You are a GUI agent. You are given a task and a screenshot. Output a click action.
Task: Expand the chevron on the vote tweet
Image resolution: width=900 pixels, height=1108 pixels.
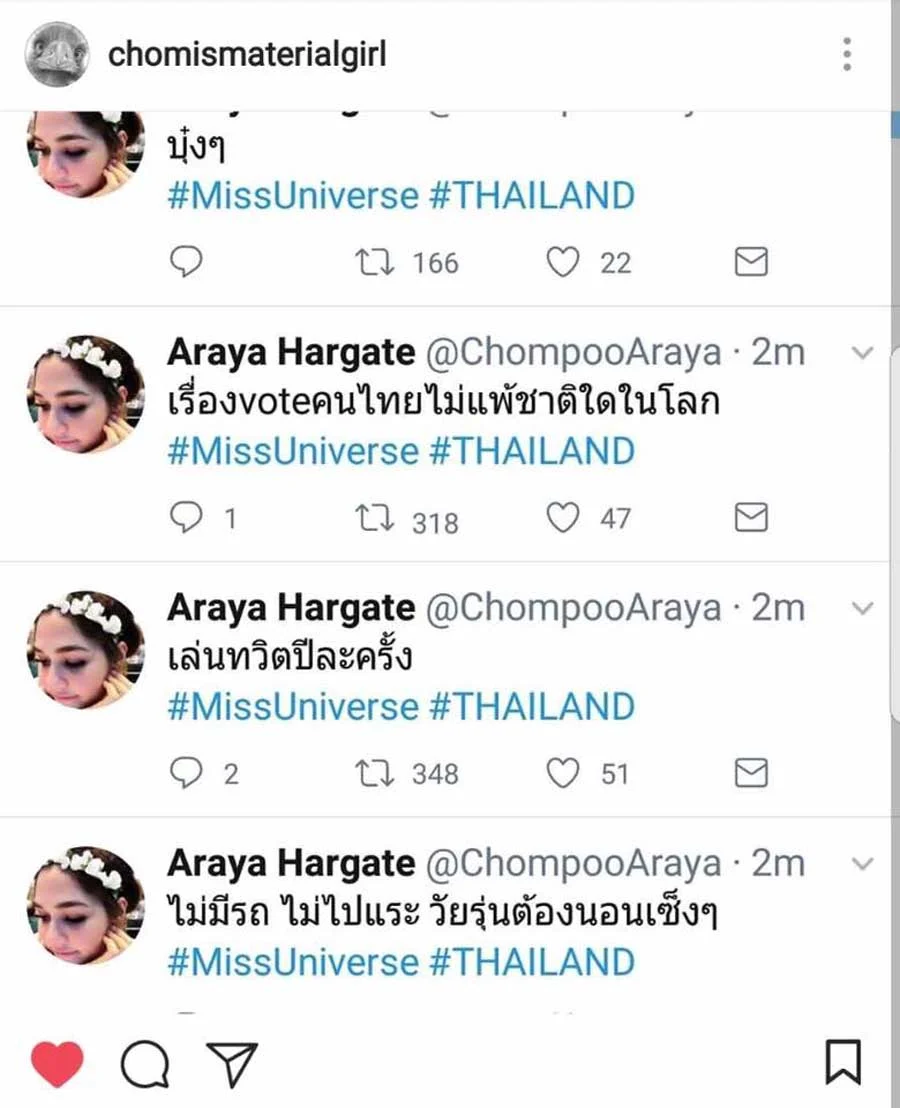pyautogui.click(x=863, y=353)
